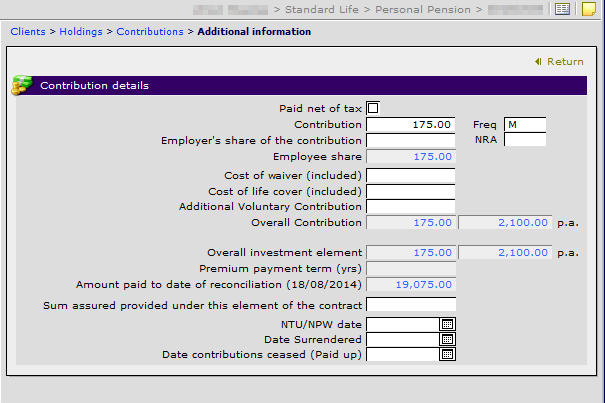Image resolution: width=605 pixels, height=403 pixels.
Task: Click the Cost of waiver field
Action: tap(411, 175)
